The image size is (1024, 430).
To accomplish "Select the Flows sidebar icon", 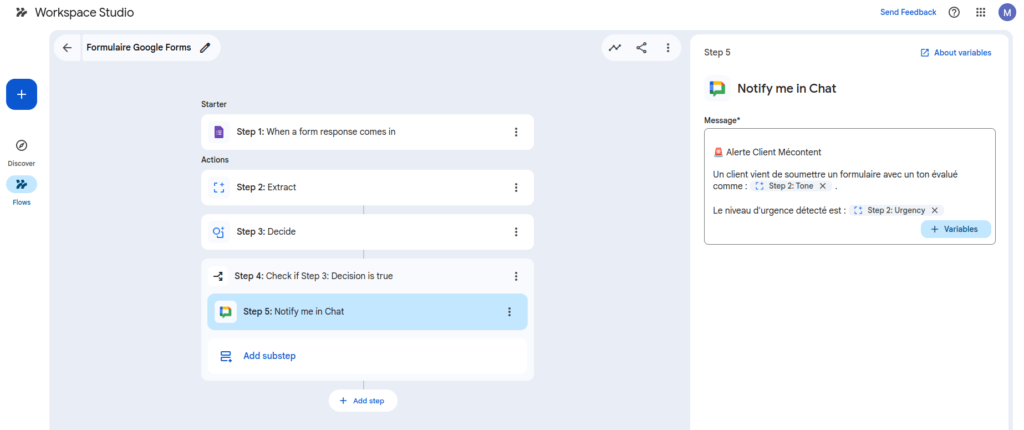I will tap(22, 184).
